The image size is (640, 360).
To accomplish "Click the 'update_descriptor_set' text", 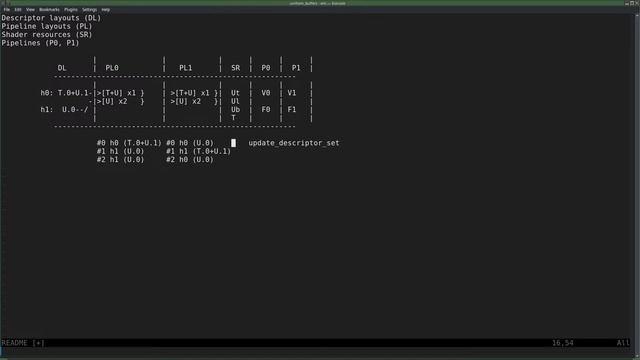I will 294,143.
